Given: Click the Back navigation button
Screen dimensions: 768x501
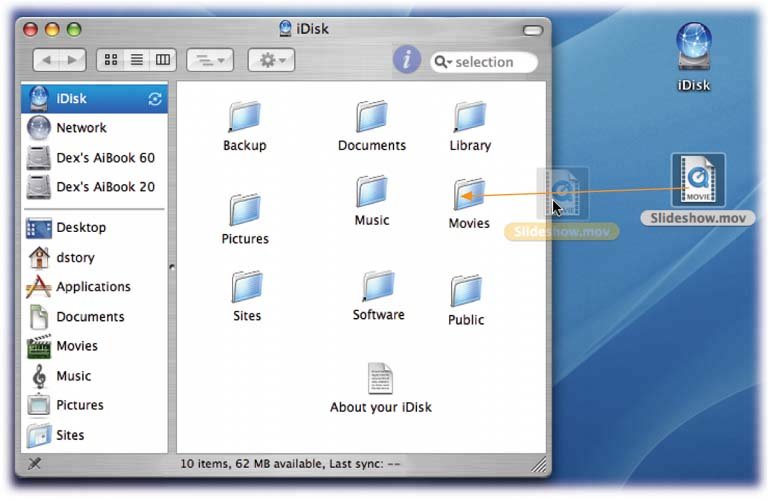Looking at the screenshot, I should [x=47, y=61].
